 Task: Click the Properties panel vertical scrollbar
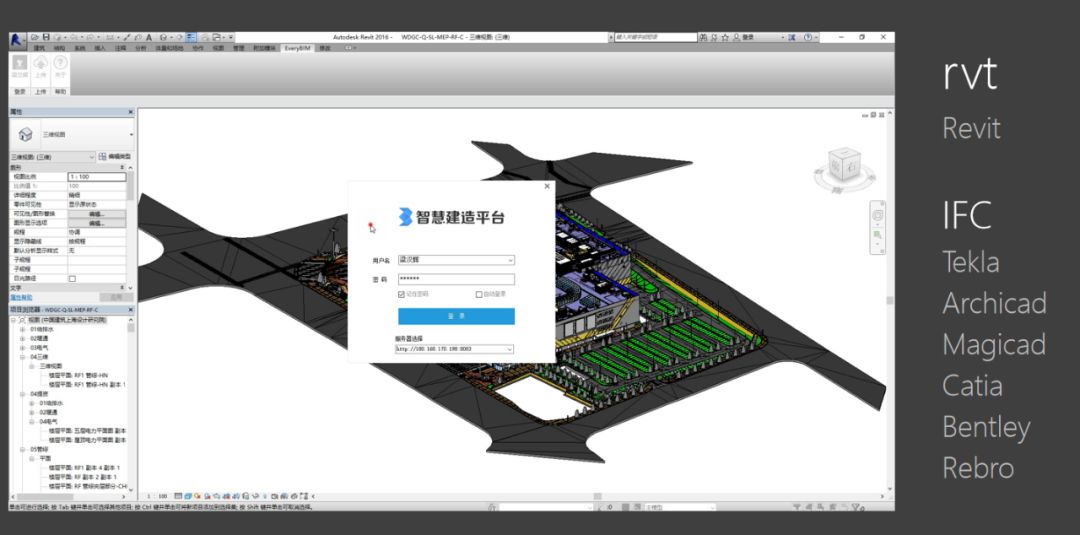(131, 227)
